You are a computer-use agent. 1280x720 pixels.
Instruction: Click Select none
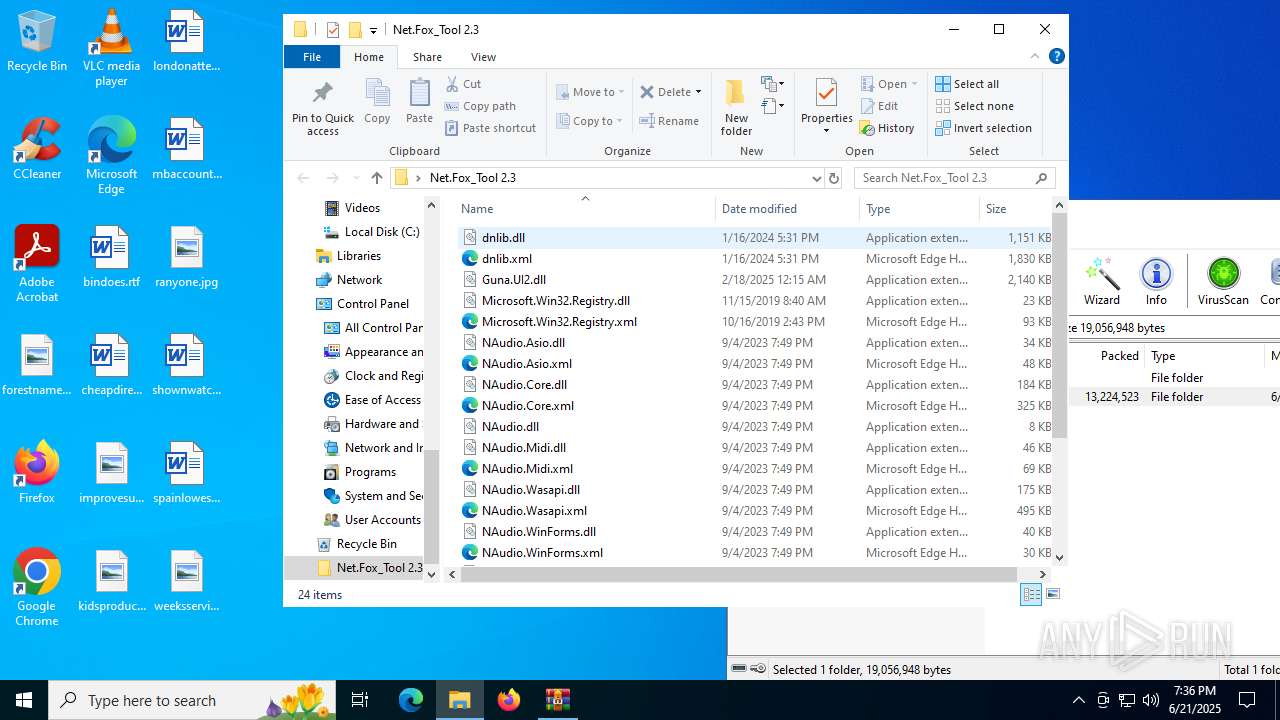pyautogui.click(x=975, y=106)
